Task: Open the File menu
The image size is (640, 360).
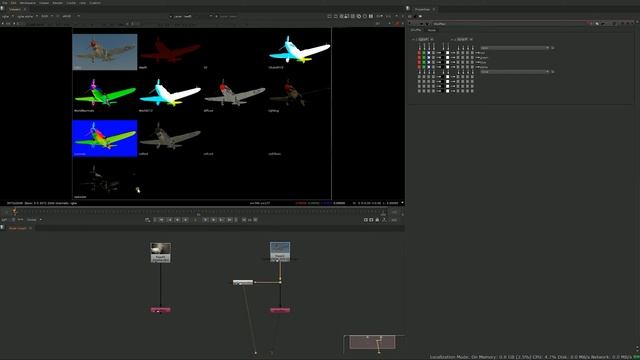Action: tap(4, 3)
